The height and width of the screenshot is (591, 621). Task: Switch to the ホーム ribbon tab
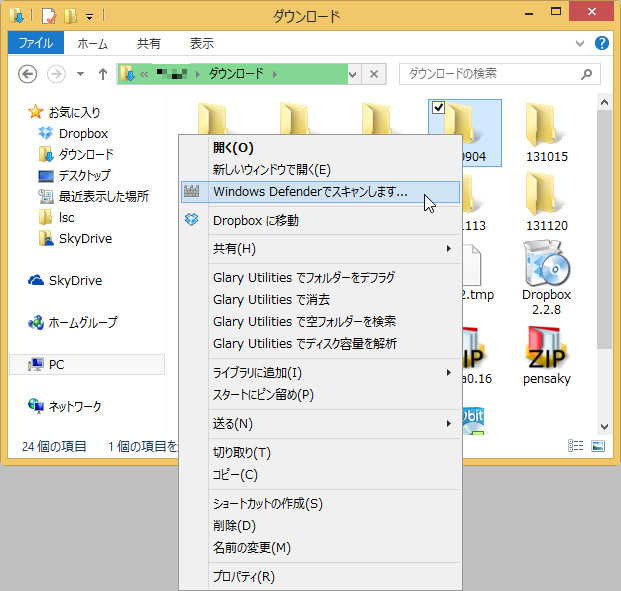click(x=92, y=43)
